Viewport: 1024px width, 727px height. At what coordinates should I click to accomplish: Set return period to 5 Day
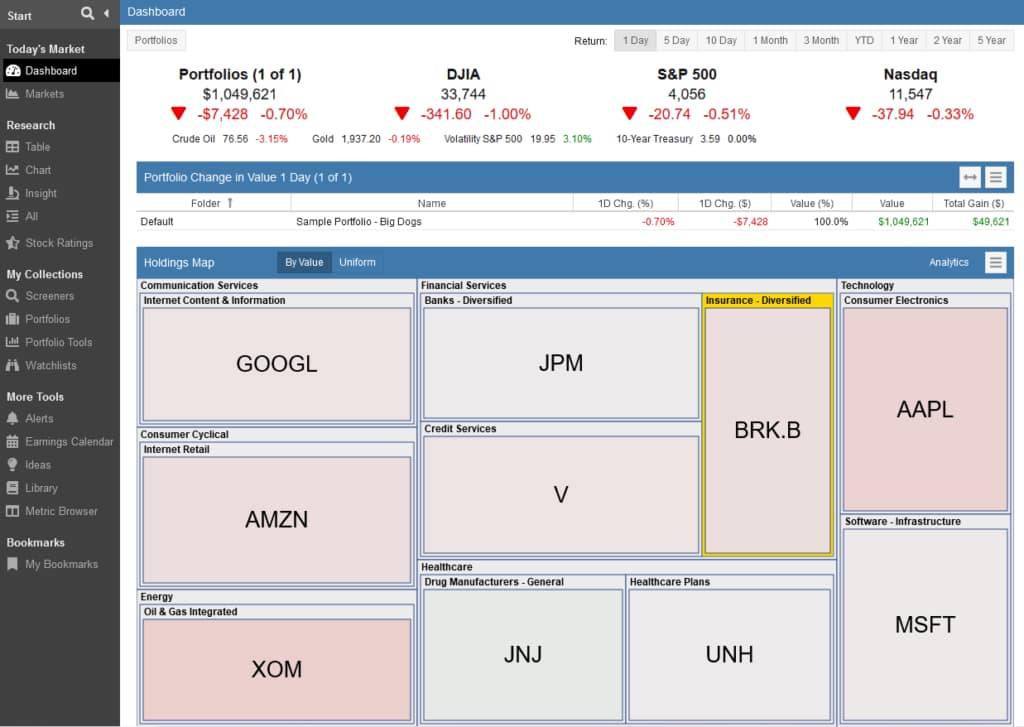(x=677, y=40)
